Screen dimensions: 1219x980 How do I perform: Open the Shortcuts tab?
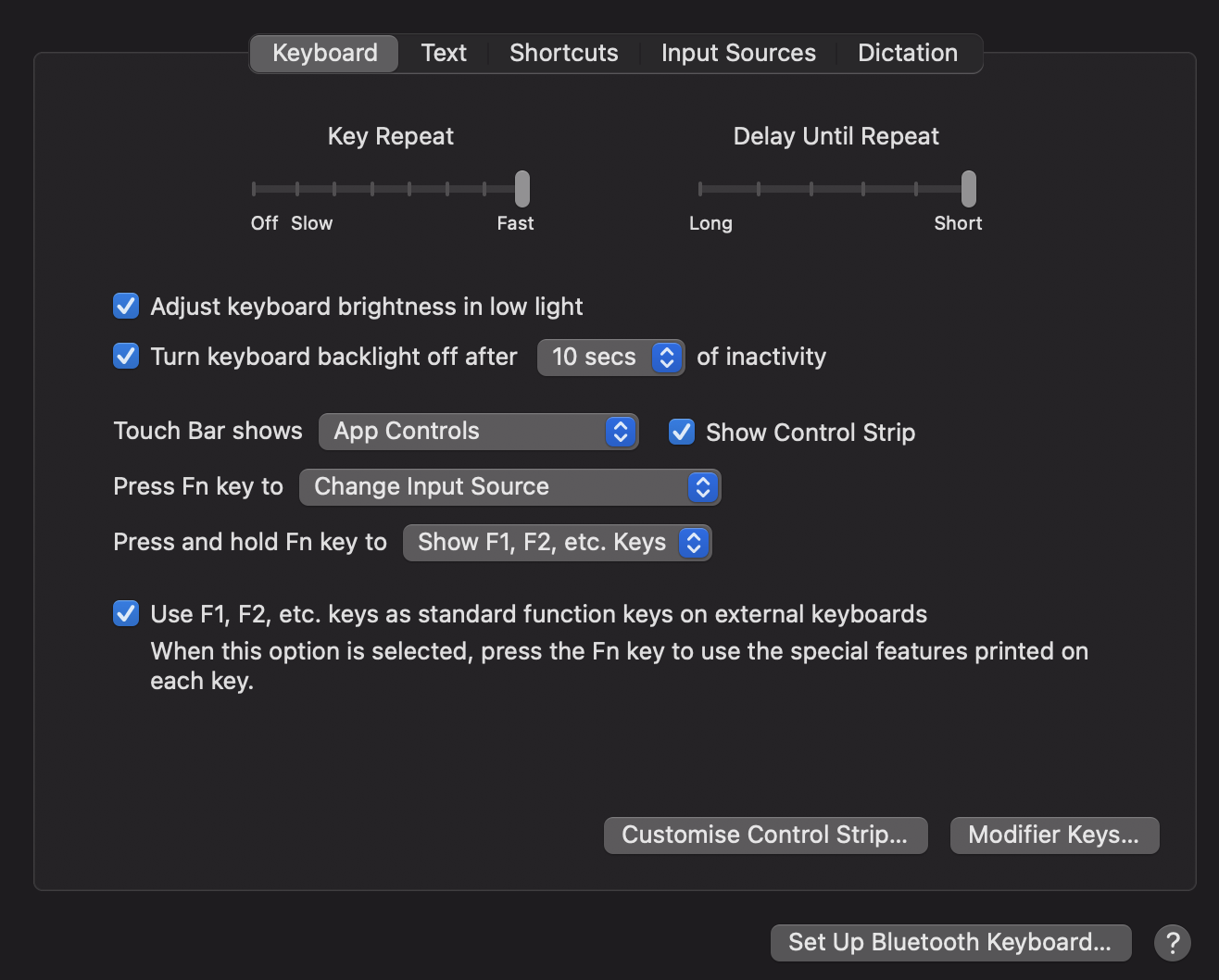pos(563,53)
